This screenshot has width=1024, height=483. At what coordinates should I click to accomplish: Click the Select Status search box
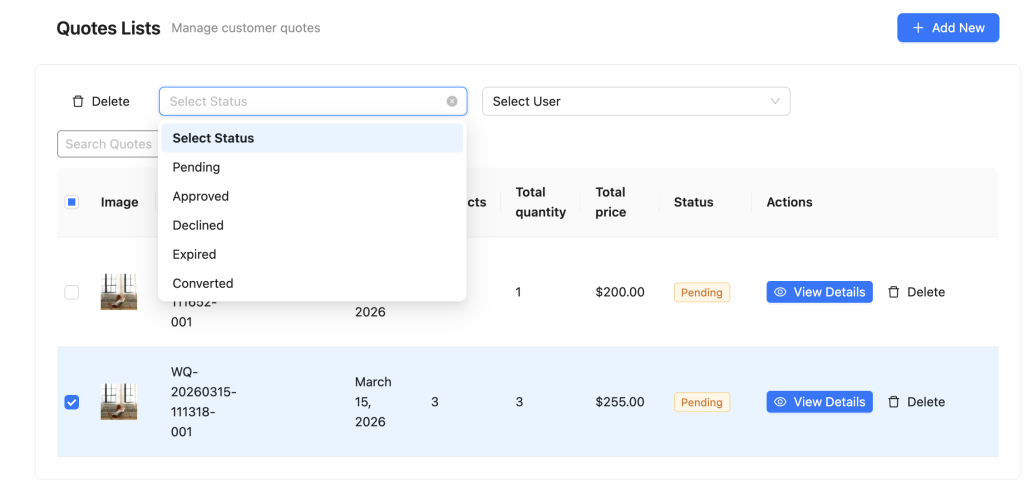click(300, 101)
